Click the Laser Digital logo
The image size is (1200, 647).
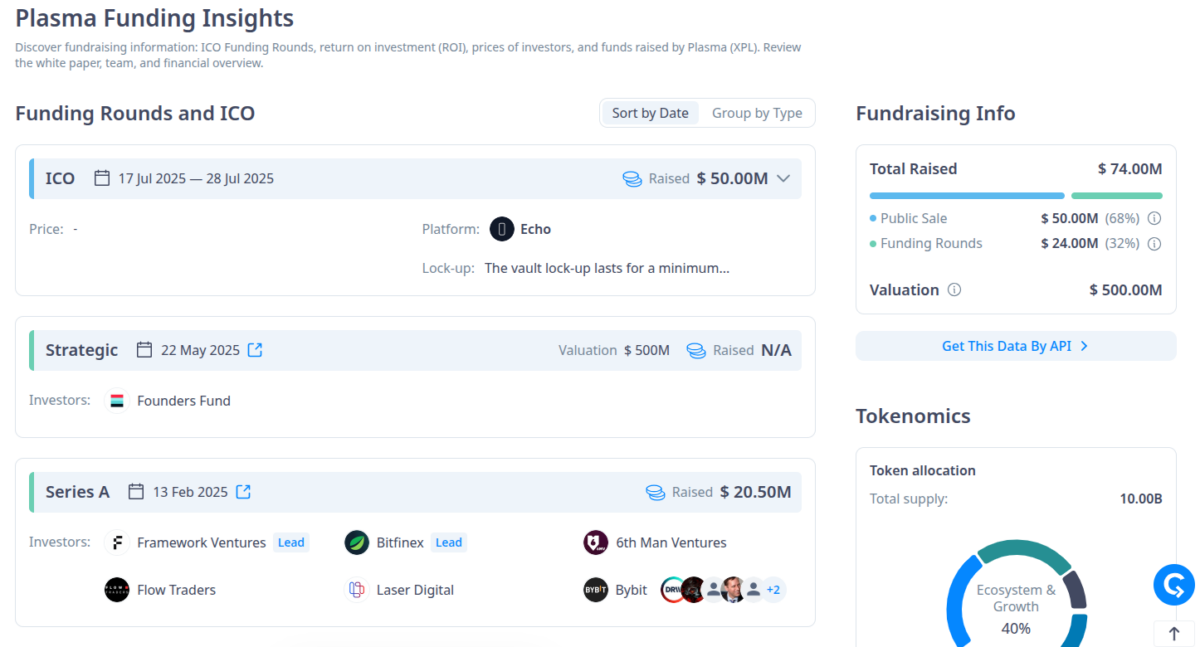(x=357, y=590)
